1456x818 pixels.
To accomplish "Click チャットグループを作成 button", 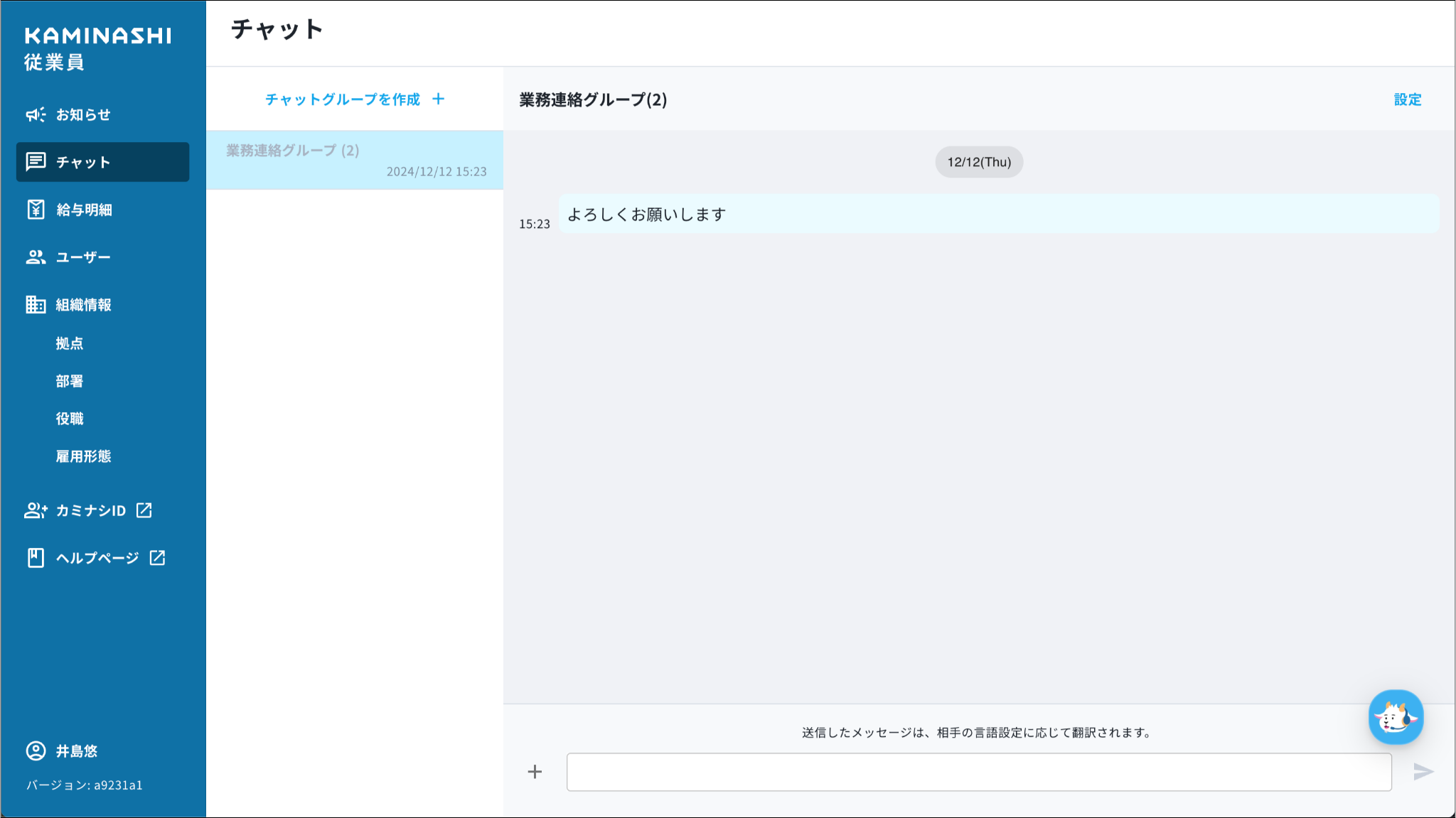I will 354,99.
